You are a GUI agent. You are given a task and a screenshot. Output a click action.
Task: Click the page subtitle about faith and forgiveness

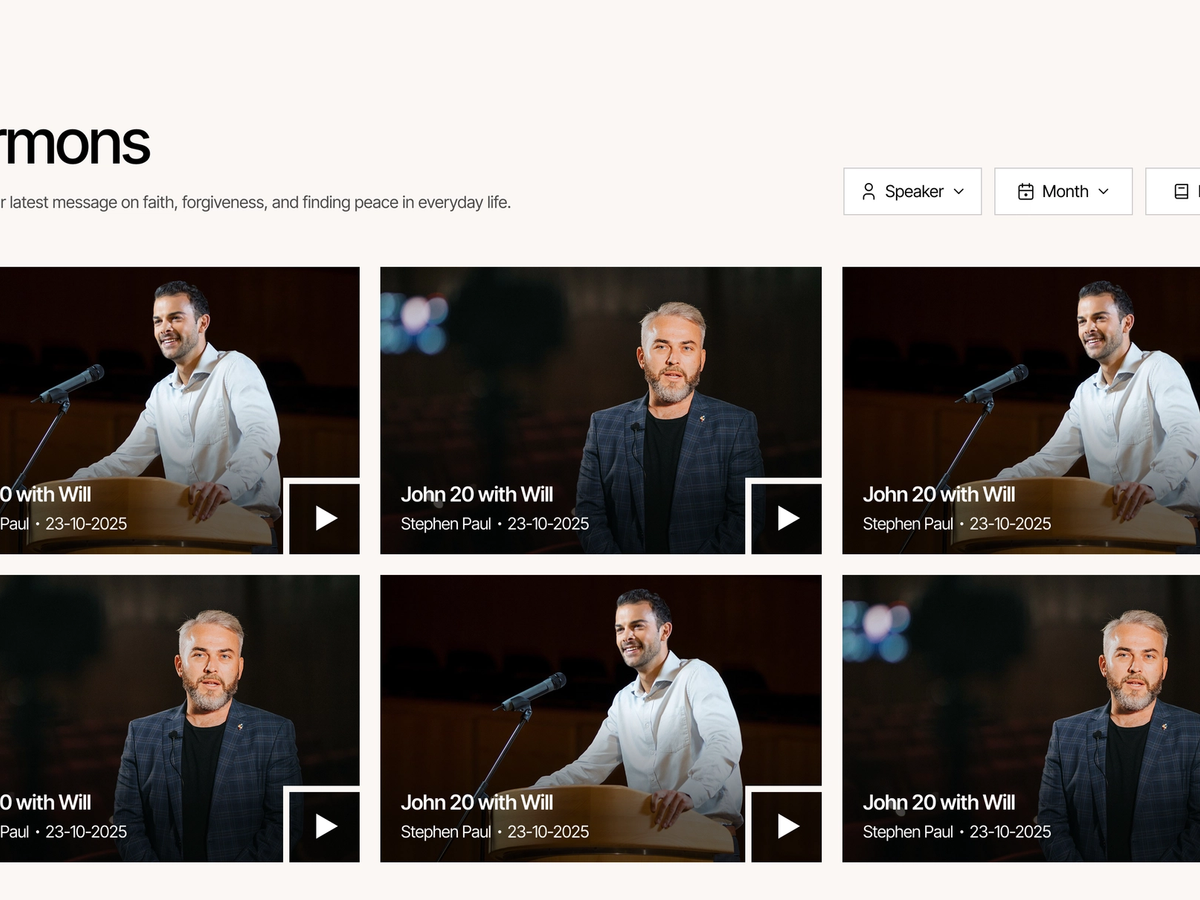pos(255,202)
